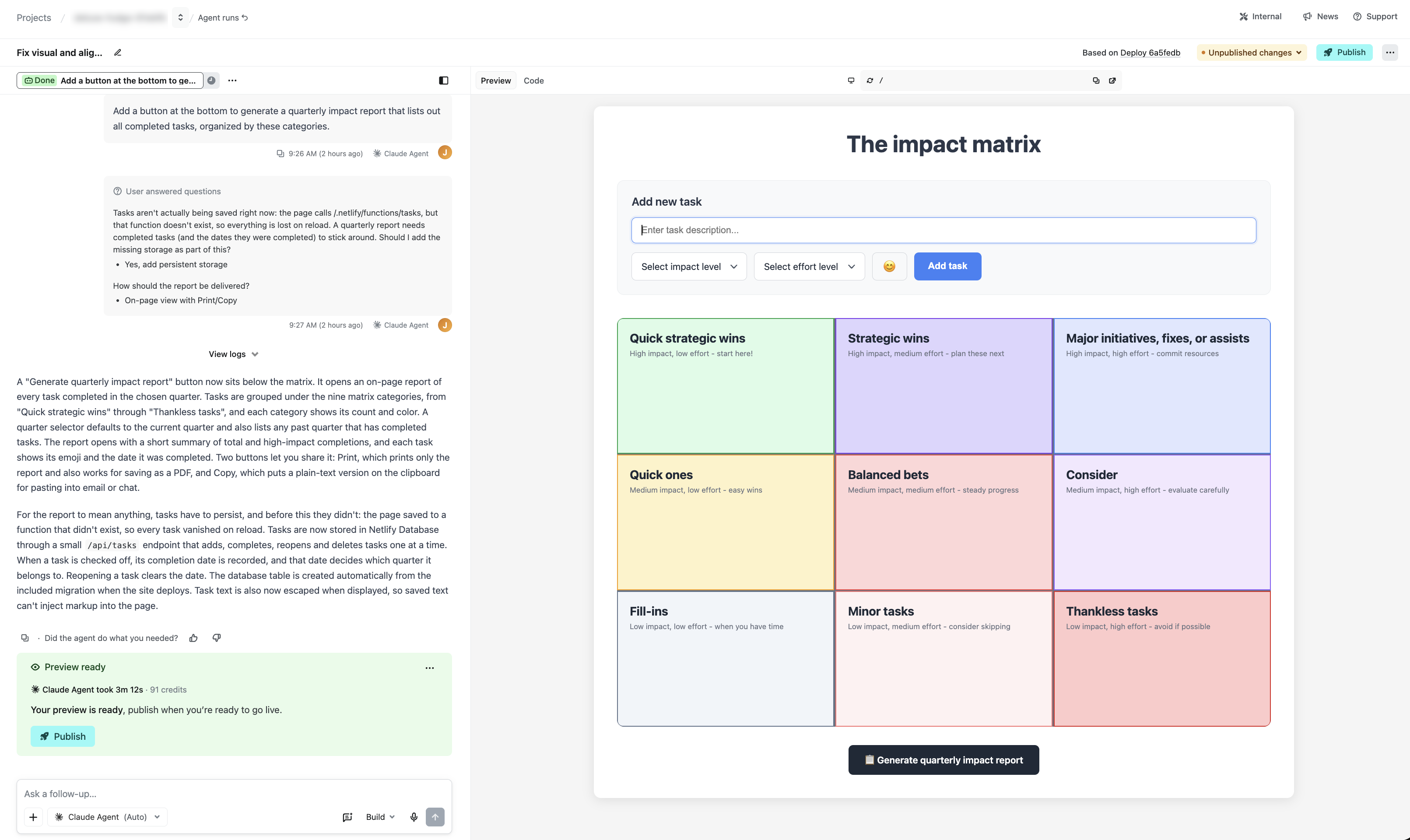Switch preview to desktop device view
This screenshot has height=840, width=1410.
(x=851, y=80)
